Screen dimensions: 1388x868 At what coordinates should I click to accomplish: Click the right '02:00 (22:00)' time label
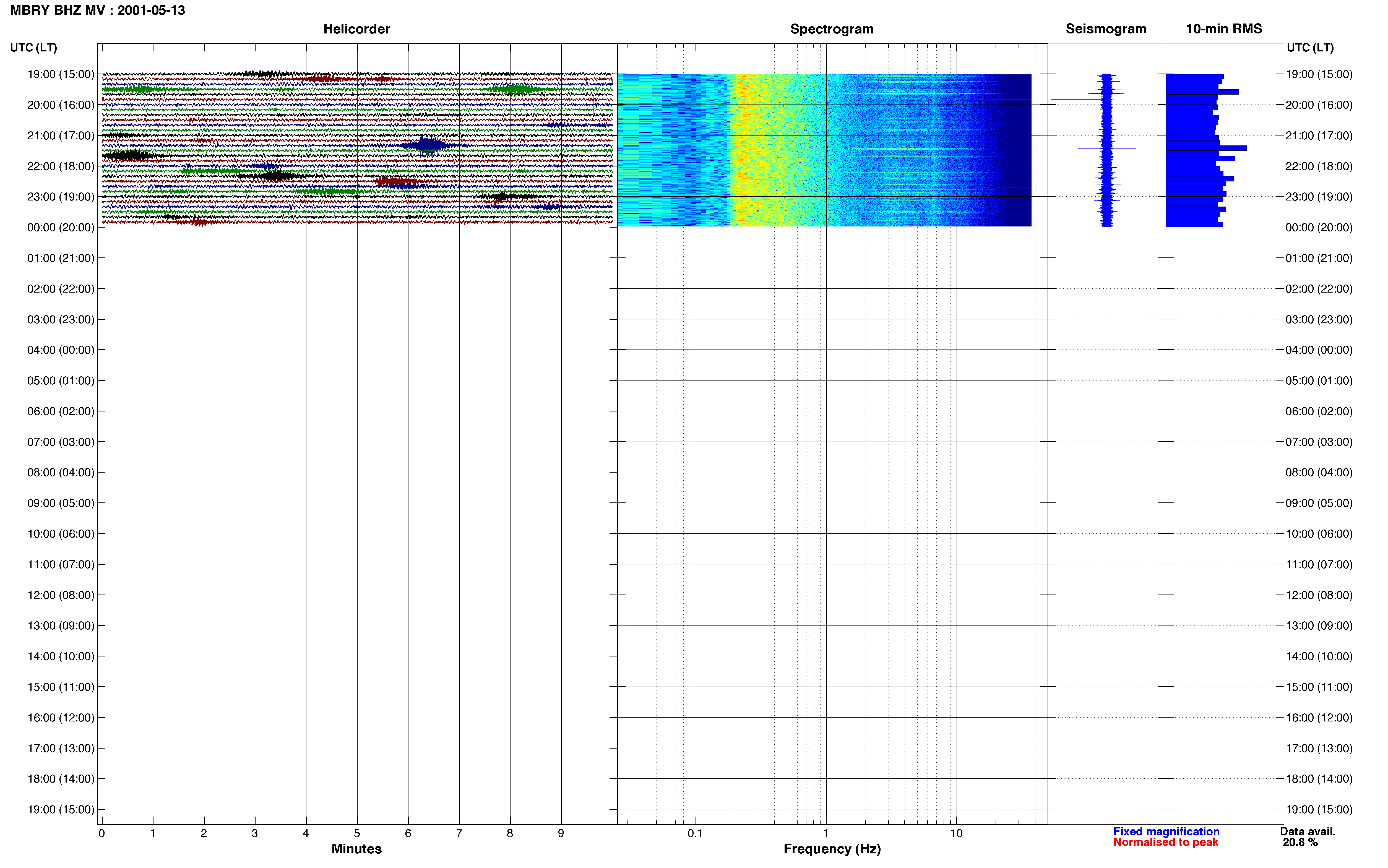tap(1319, 289)
